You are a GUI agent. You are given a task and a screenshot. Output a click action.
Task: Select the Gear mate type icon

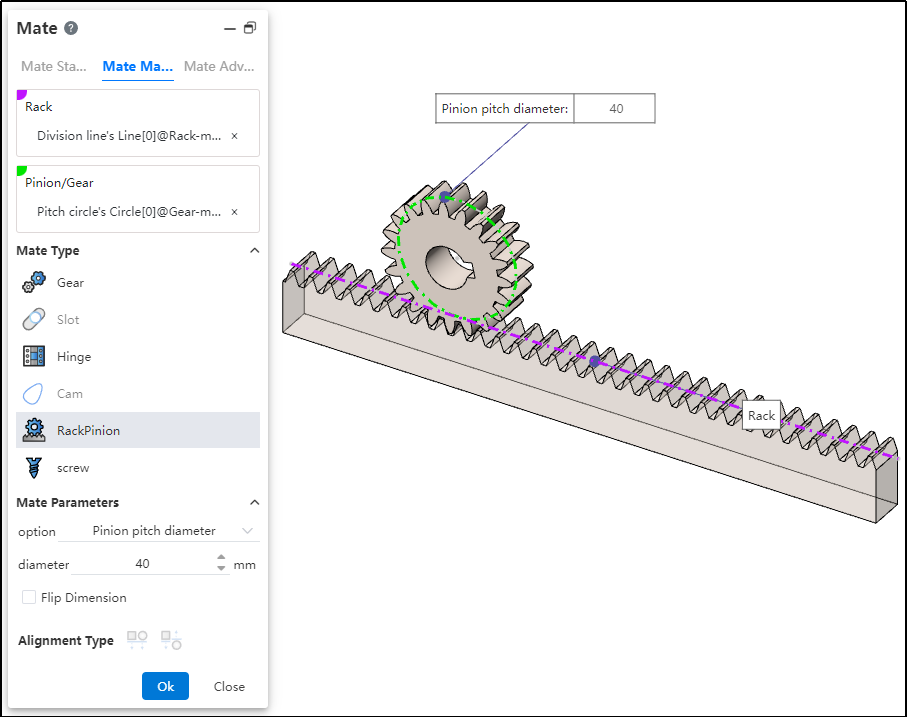tap(34, 283)
